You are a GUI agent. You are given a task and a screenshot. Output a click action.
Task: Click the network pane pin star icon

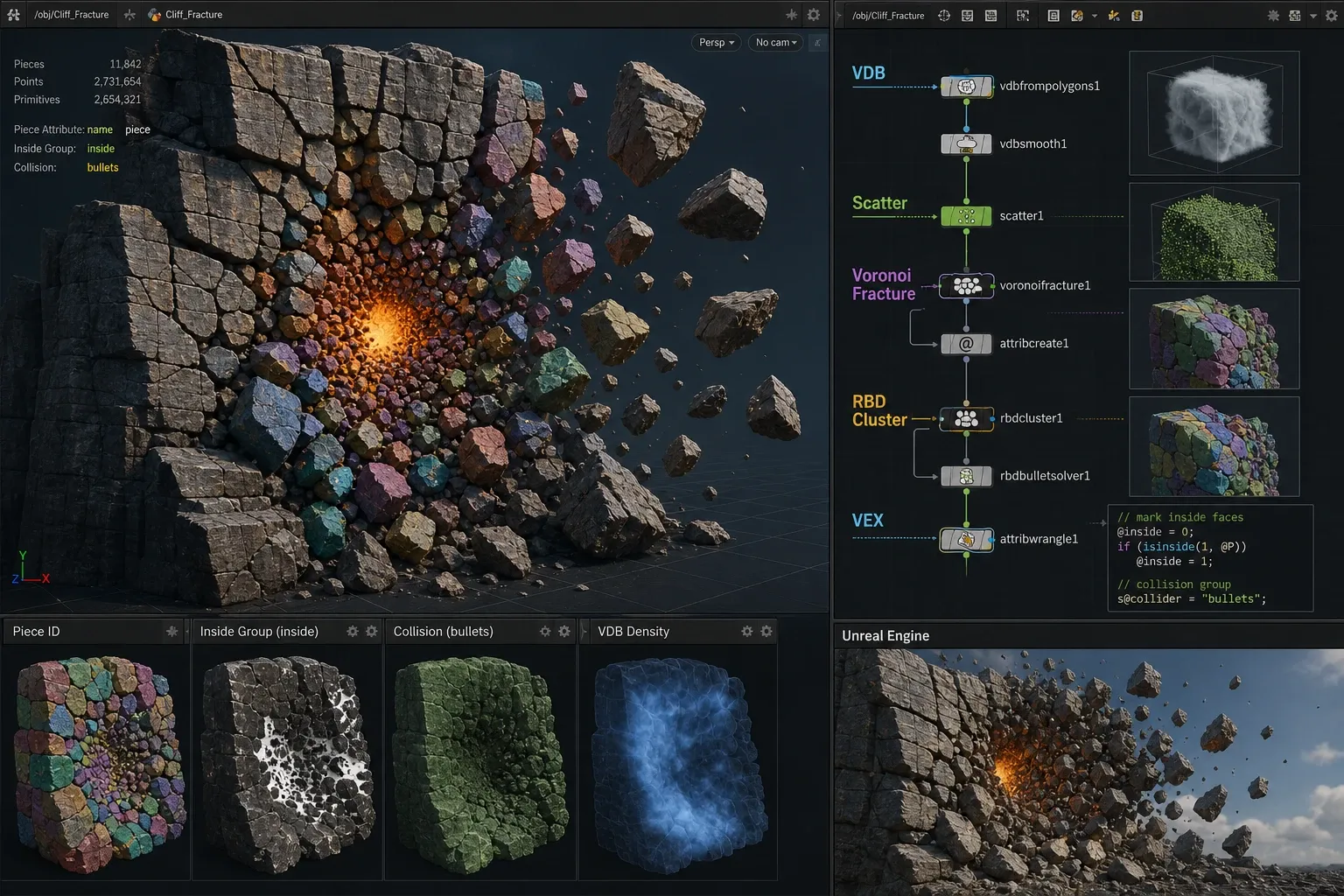(1273, 16)
